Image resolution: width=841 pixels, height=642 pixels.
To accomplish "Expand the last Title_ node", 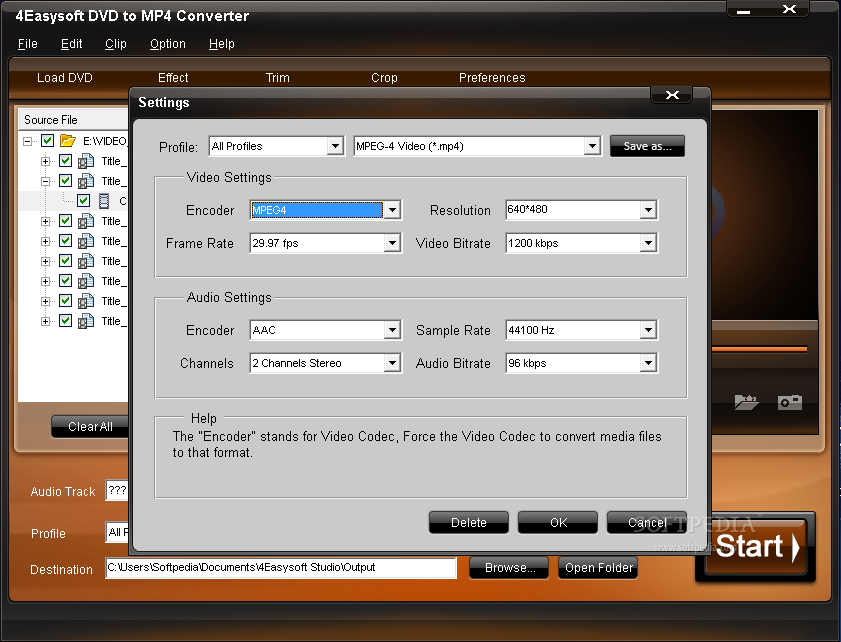I will pyautogui.click(x=46, y=321).
